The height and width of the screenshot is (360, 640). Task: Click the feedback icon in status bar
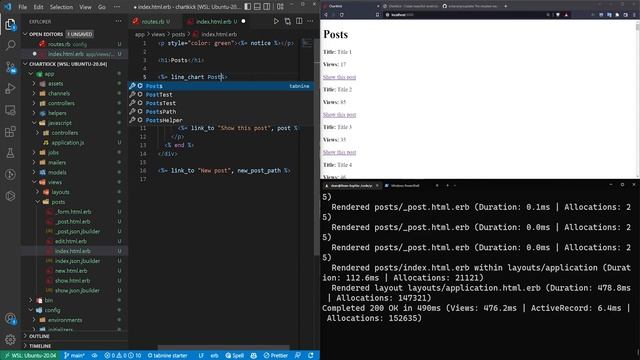(298, 356)
